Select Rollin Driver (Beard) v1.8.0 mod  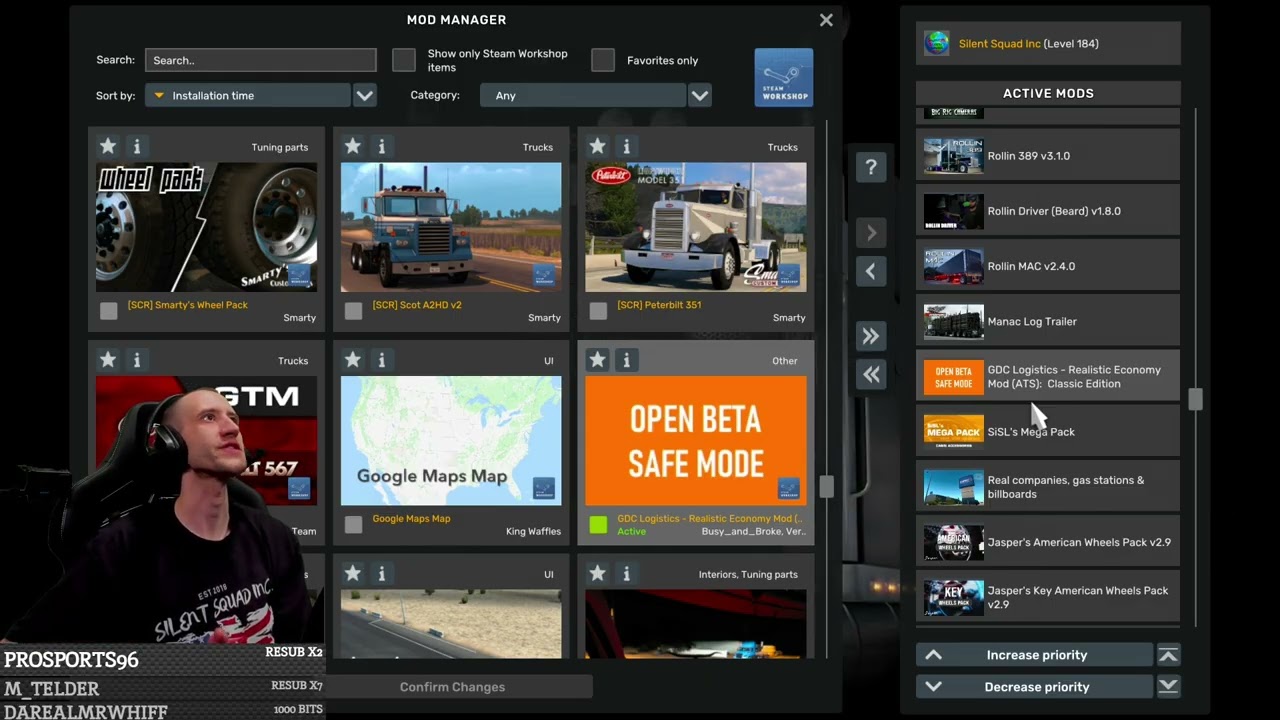coord(1048,211)
